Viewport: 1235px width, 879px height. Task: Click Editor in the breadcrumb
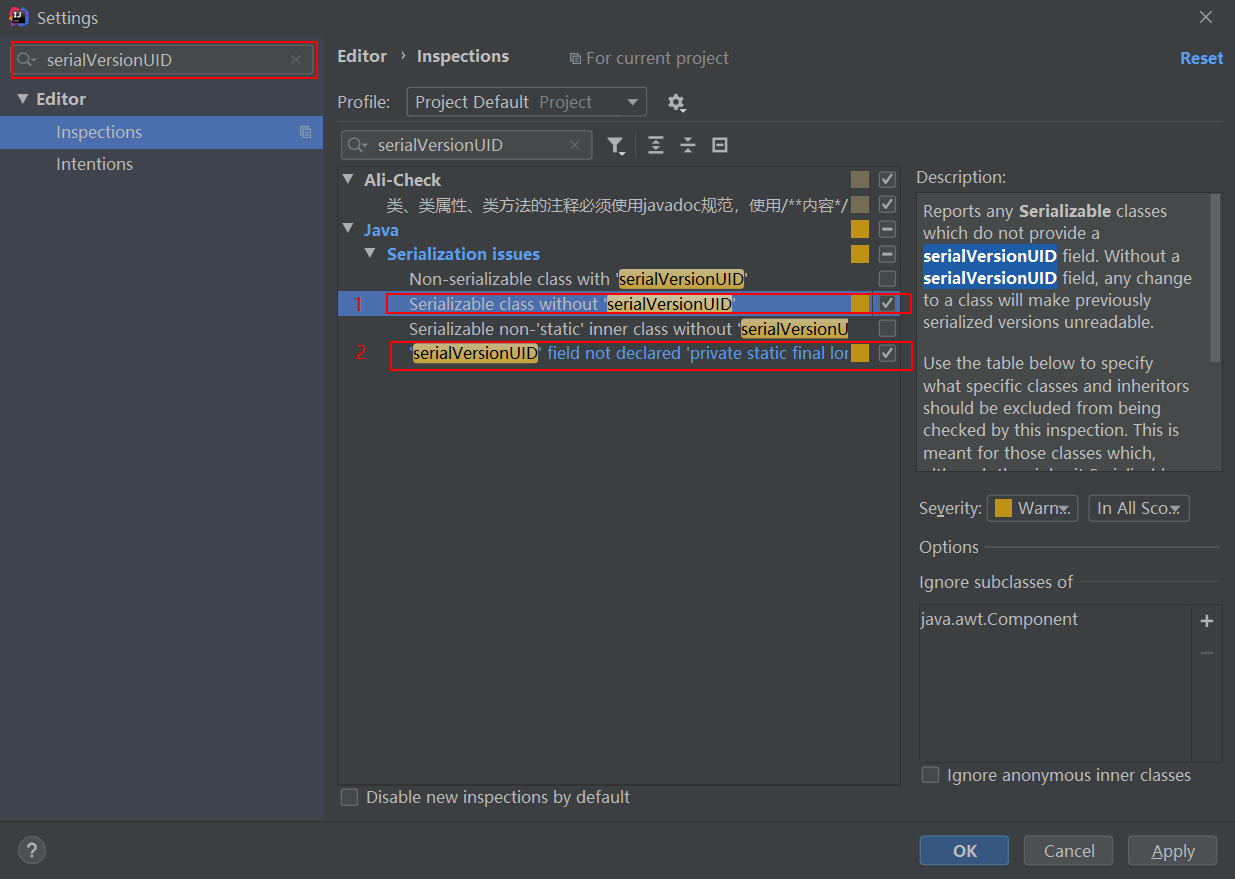(x=362, y=56)
